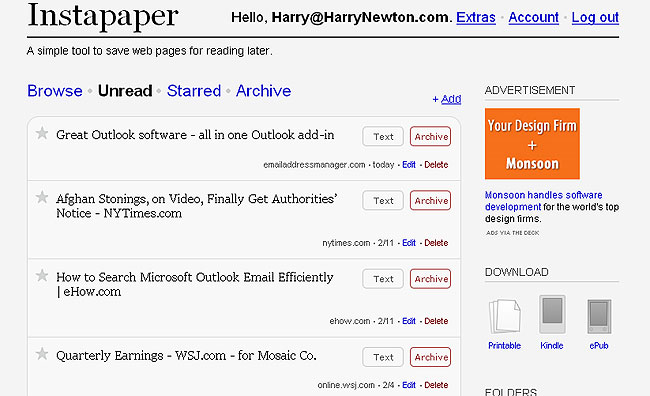Follow the Monsoon handles software development link
This screenshot has height=396, width=650.
[x=543, y=201]
